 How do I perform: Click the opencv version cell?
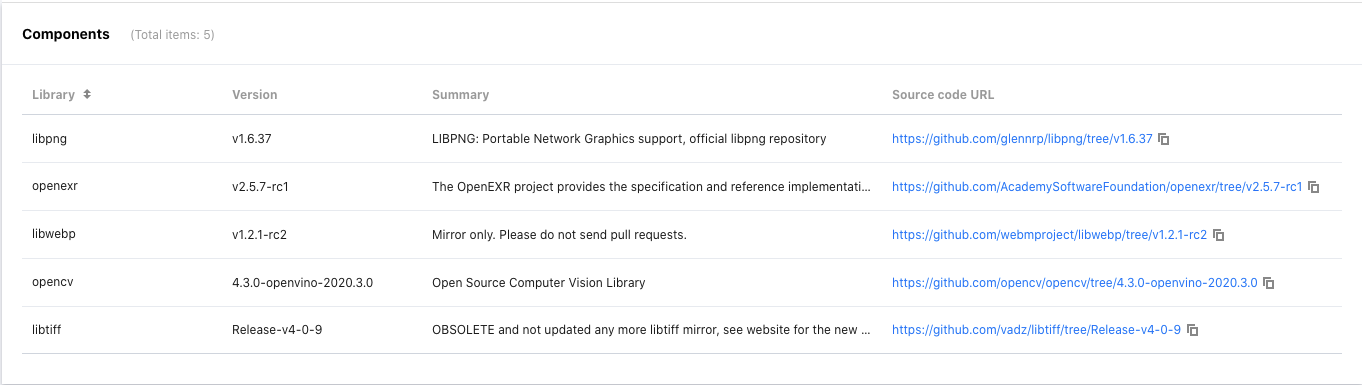302,283
